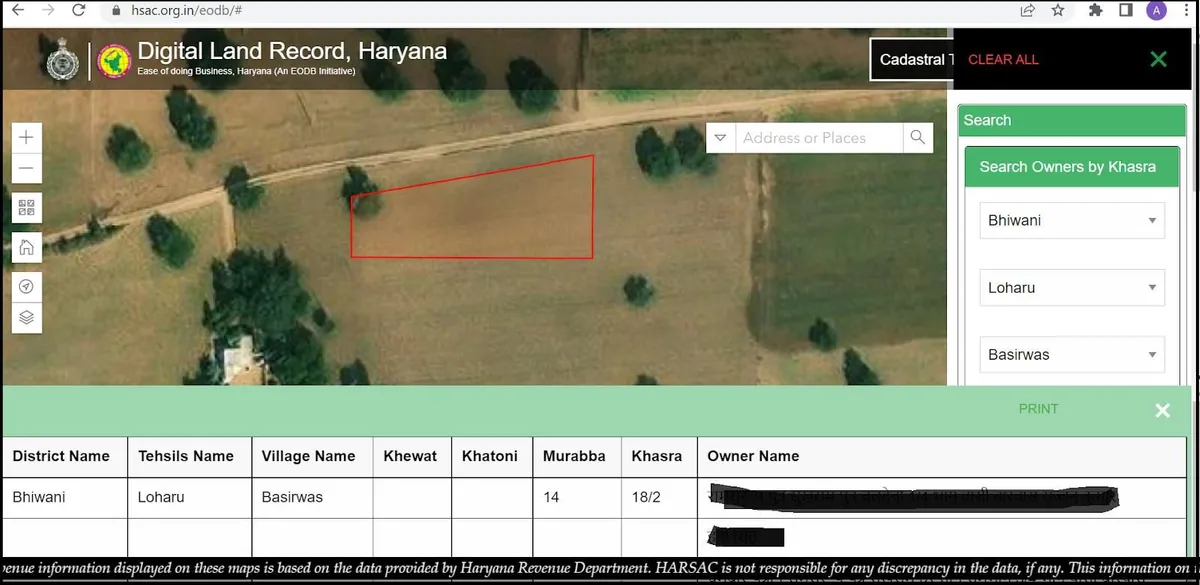Select Search Owners by Khasra header
Viewport: 1200px width, 585px height.
click(x=1067, y=167)
